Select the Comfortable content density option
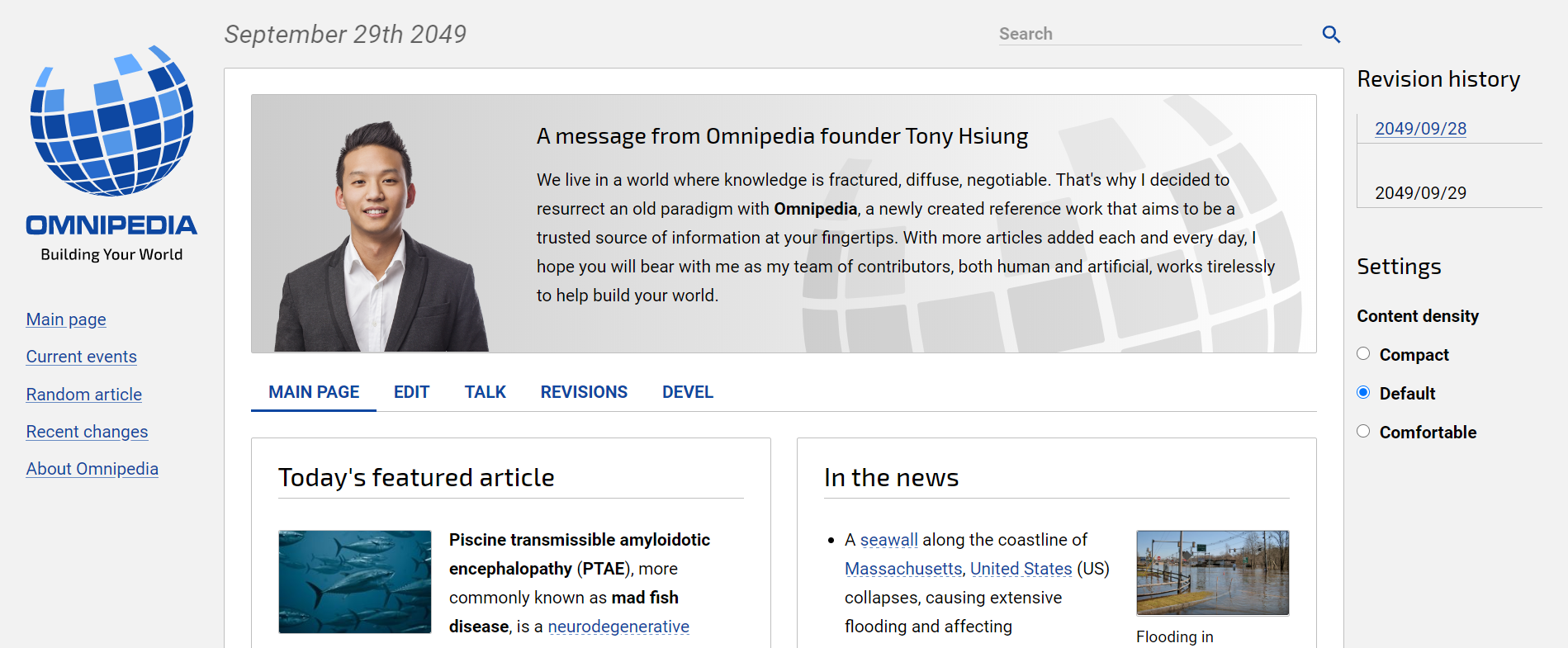The width and height of the screenshot is (1568, 648). pos(1363,432)
